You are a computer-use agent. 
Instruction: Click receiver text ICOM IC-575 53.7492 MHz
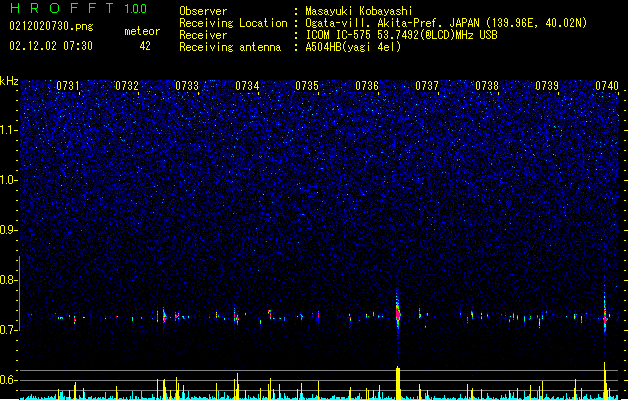click(402, 35)
